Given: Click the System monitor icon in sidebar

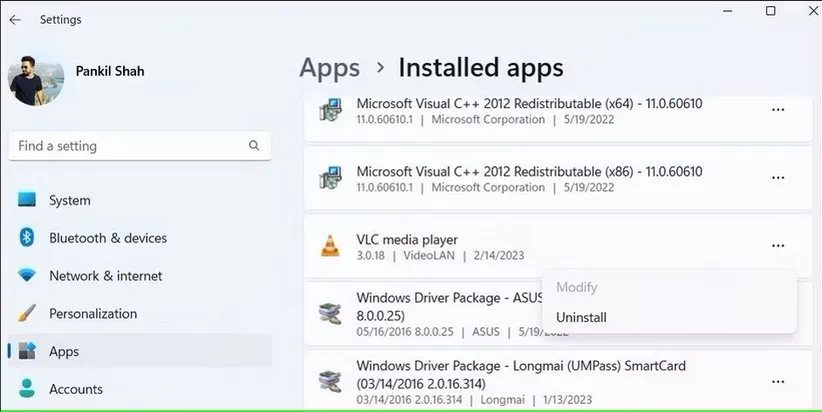Looking at the screenshot, I should point(27,200).
